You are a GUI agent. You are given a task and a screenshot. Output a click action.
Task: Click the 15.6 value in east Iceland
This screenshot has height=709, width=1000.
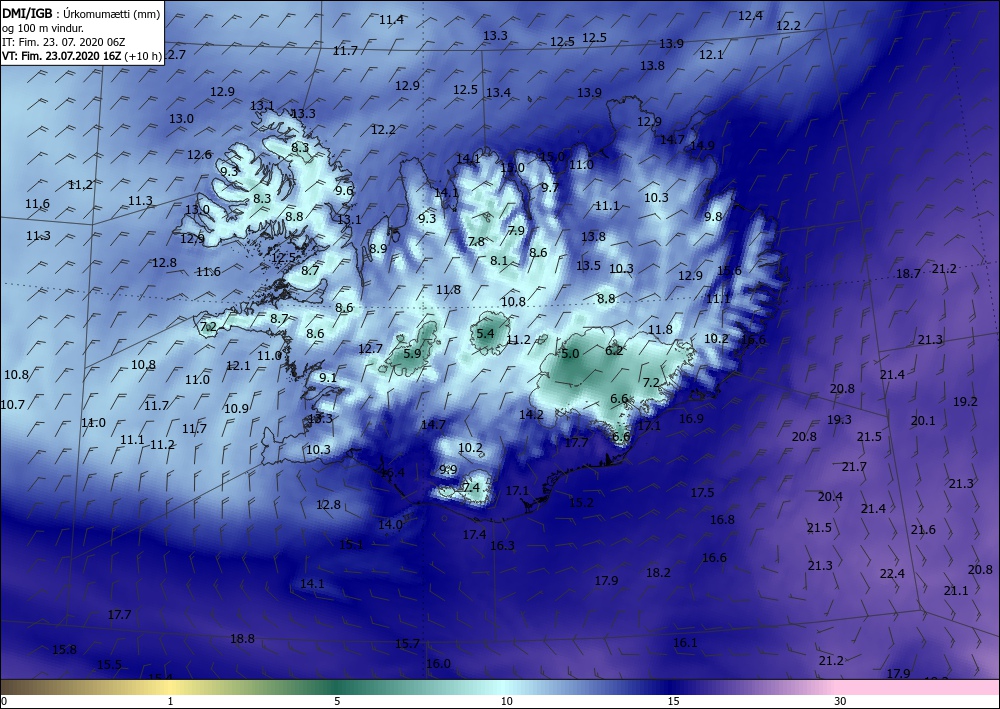pyautogui.click(x=730, y=270)
